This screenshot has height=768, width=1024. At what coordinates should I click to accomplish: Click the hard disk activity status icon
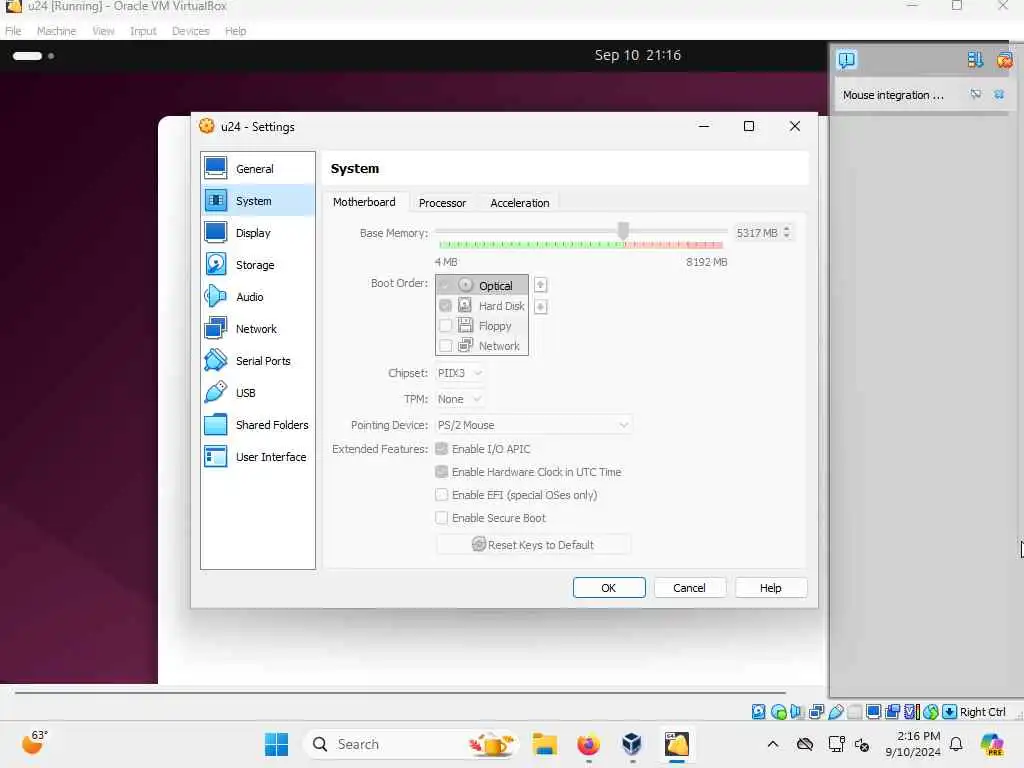758,712
